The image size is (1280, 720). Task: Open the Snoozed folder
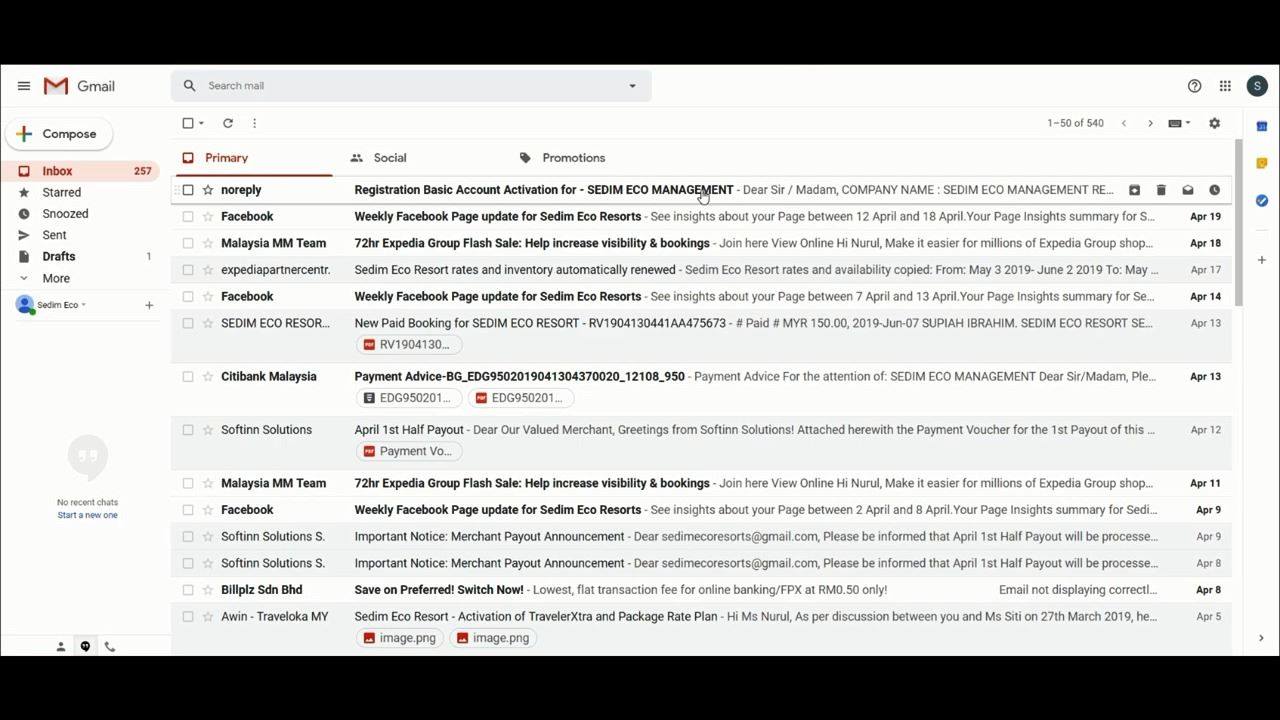tap(81, 214)
